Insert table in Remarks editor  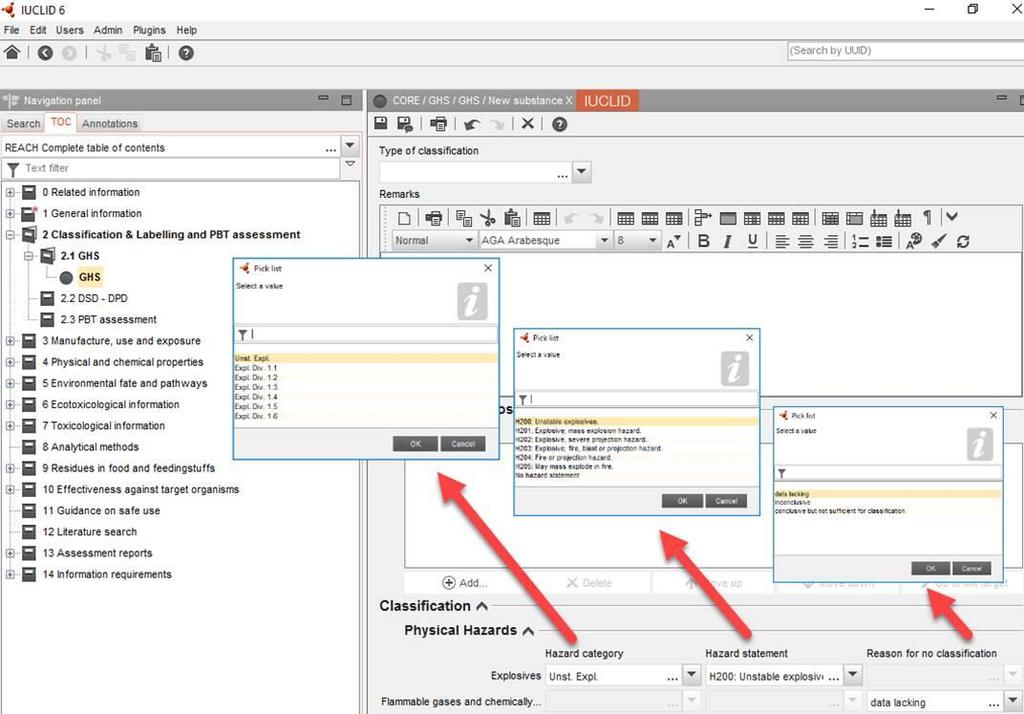pyautogui.click(x=541, y=218)
